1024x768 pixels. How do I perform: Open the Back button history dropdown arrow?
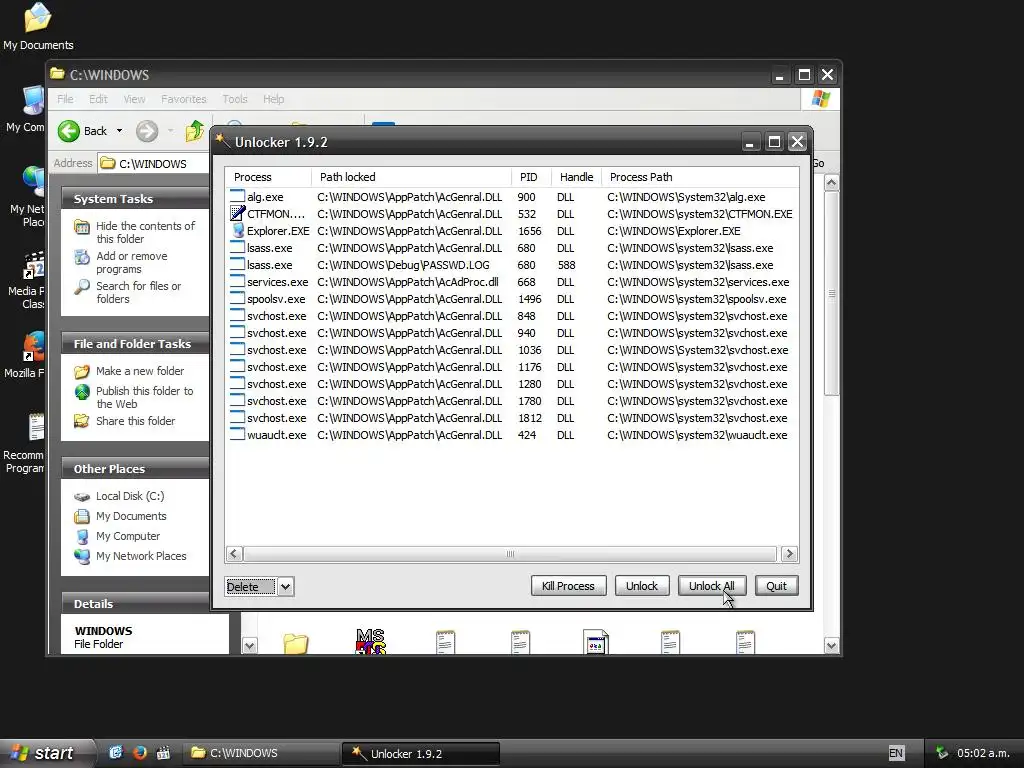[120, 131]
